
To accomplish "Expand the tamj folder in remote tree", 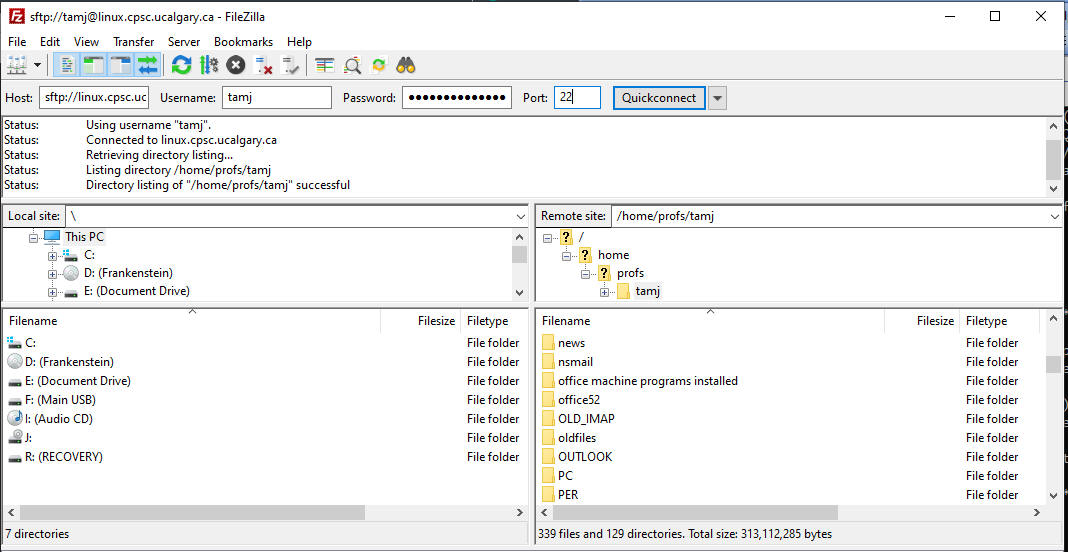I will 605,292.
